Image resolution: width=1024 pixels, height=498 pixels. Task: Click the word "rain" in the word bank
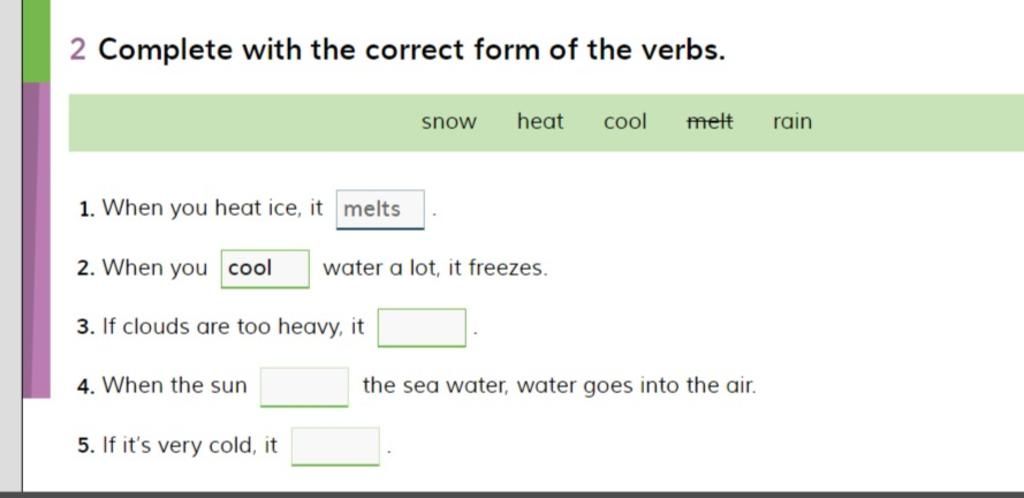[x=792, y=122]
